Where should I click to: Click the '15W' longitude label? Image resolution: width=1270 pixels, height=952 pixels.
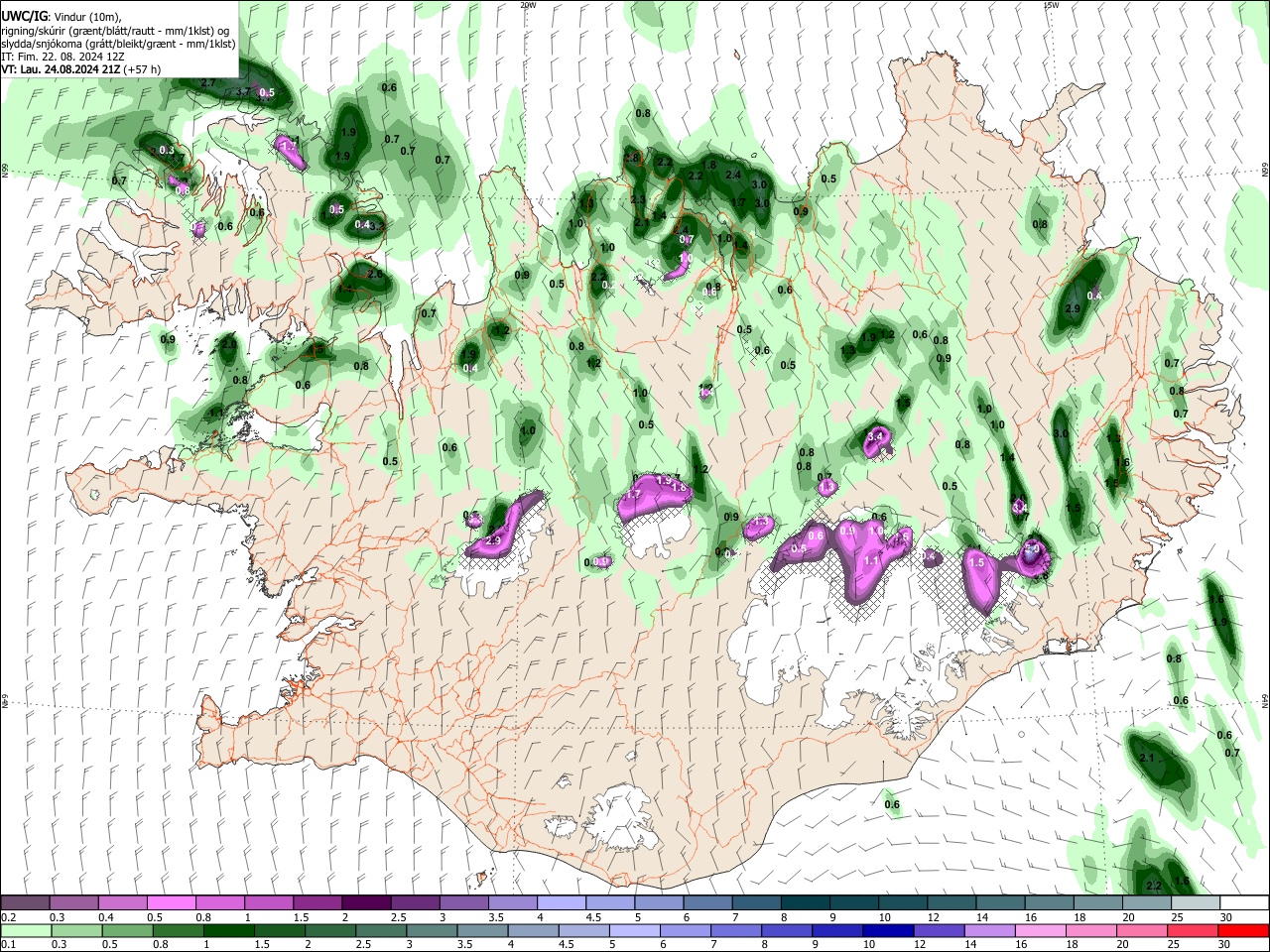click(1051, 5)
